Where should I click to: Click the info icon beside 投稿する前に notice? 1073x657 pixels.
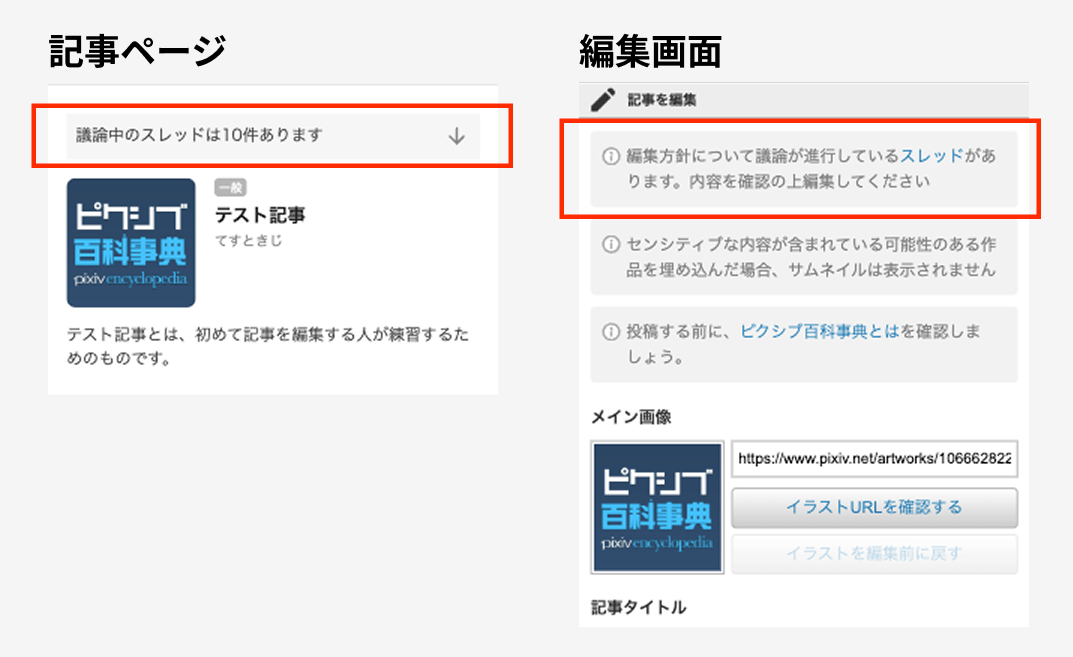click(610, 332)
